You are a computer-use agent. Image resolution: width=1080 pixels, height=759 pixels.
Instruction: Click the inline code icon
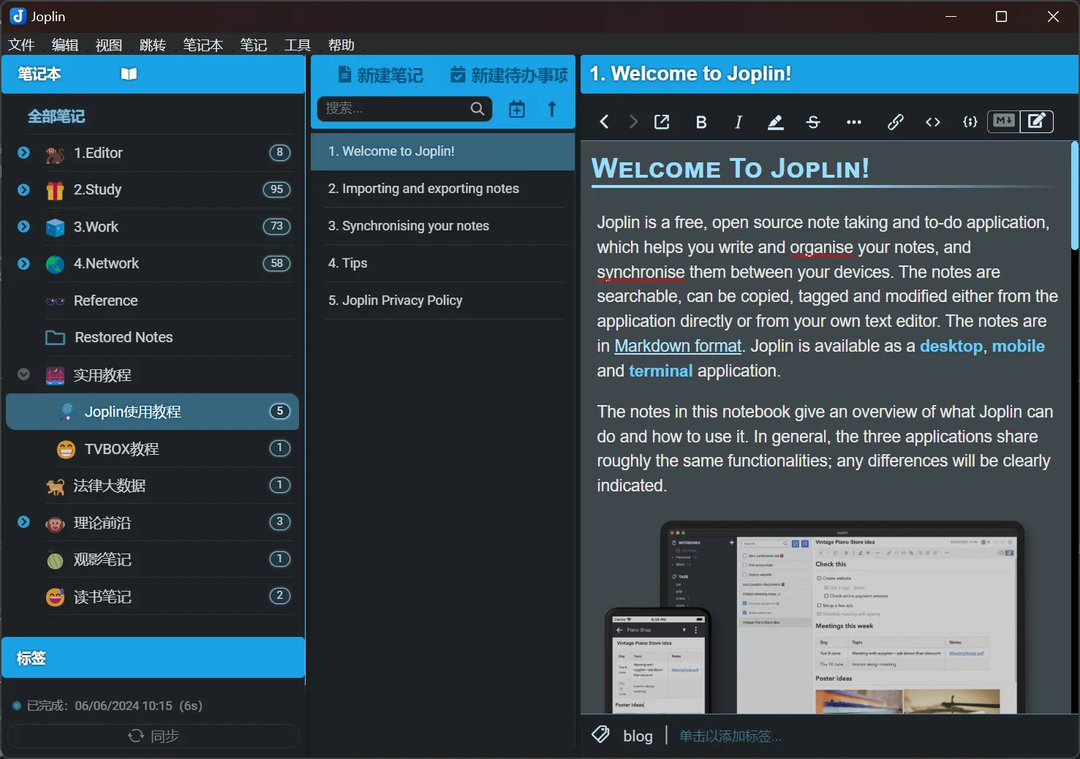933,122
